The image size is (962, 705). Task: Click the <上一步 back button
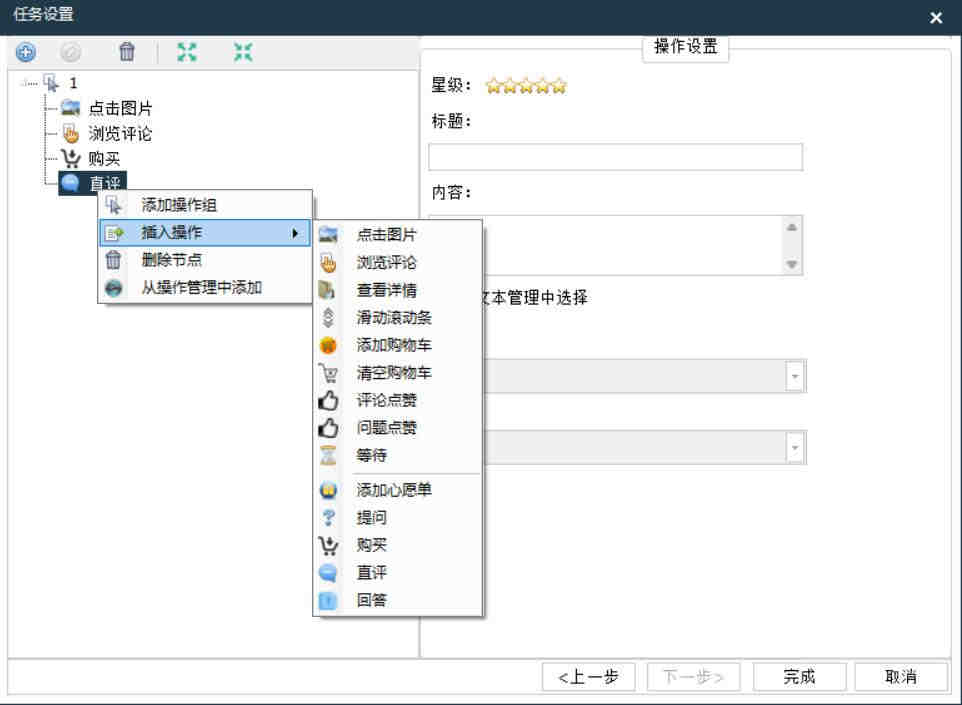point(588,677)
